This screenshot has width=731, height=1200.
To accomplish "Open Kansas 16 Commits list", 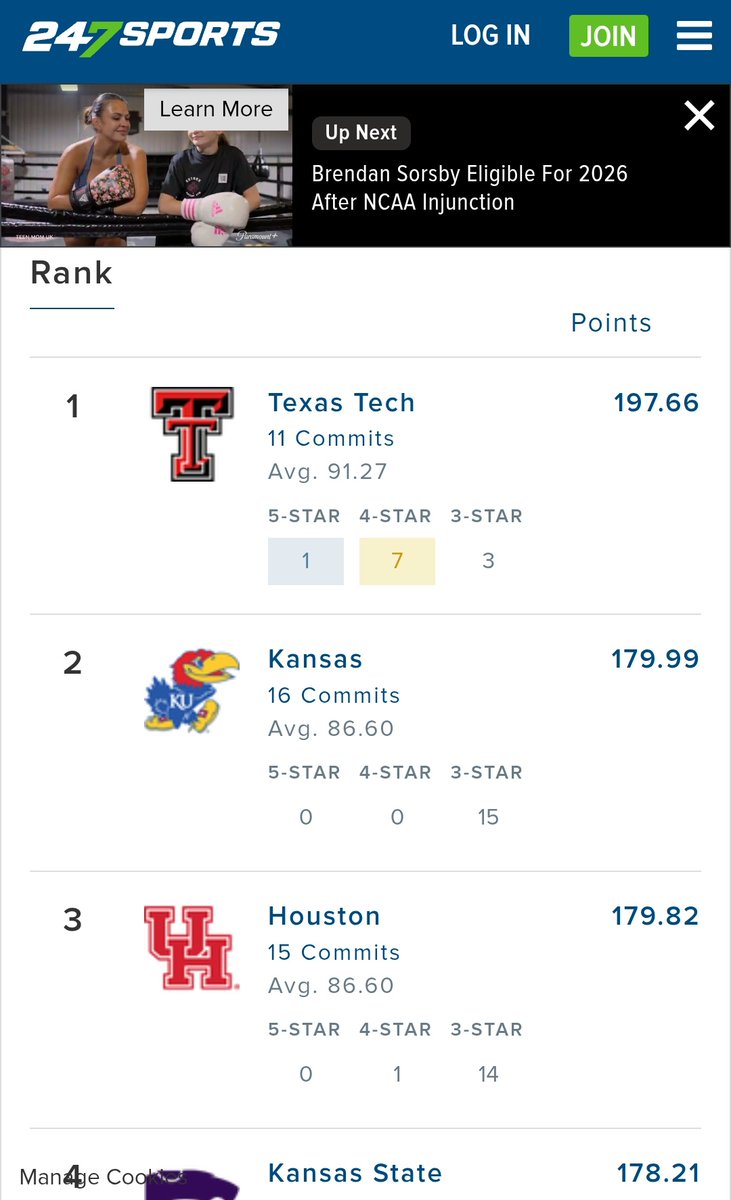I will [x=334, y=695].
